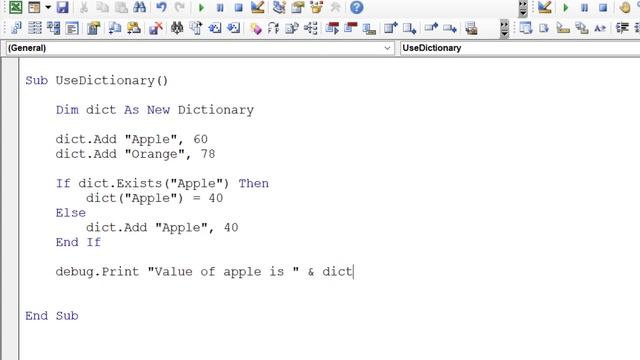Open Find with the top-row binoculars icon

[140, 7]
